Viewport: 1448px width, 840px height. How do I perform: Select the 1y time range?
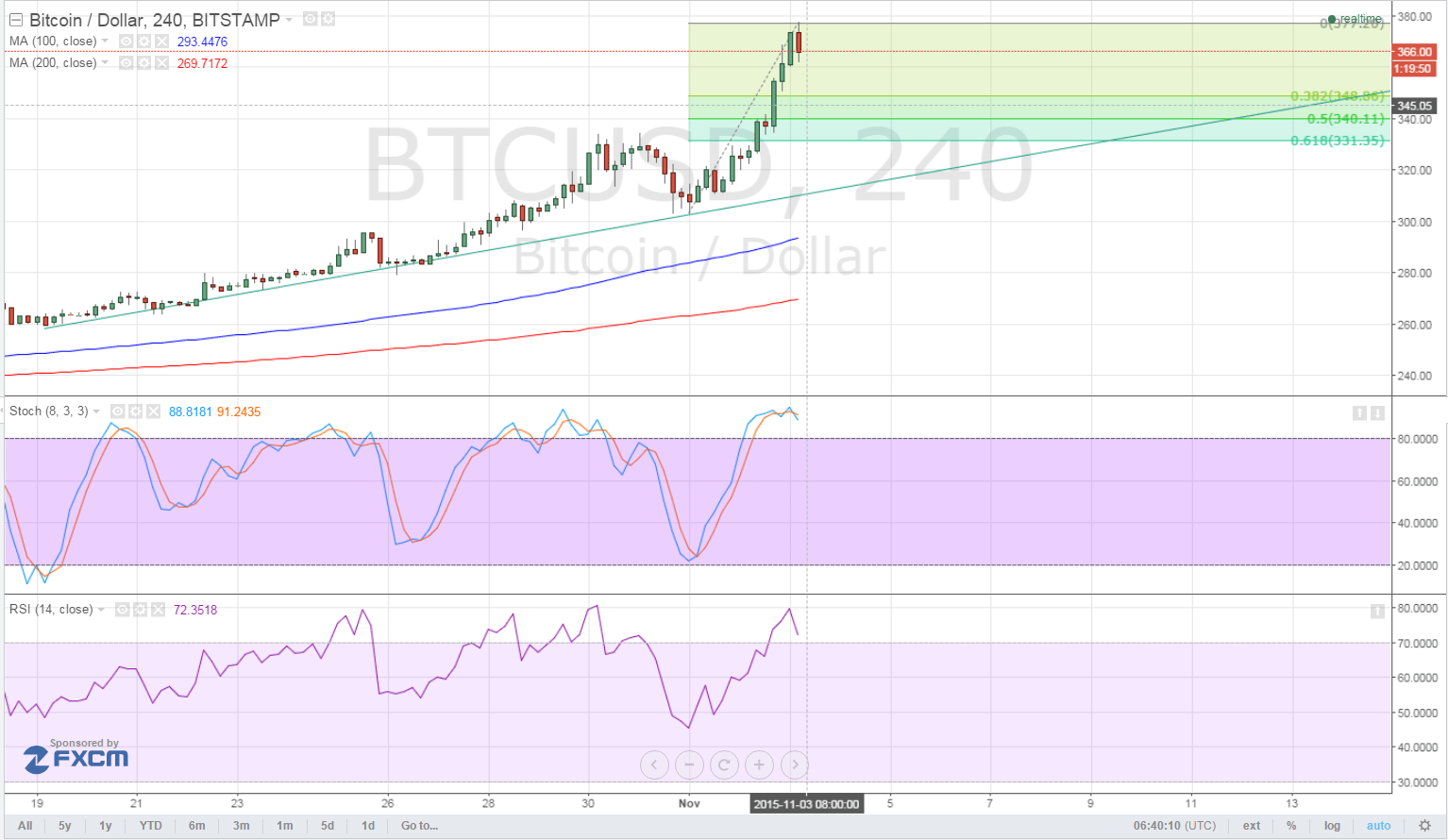click(x=106, y=826)
